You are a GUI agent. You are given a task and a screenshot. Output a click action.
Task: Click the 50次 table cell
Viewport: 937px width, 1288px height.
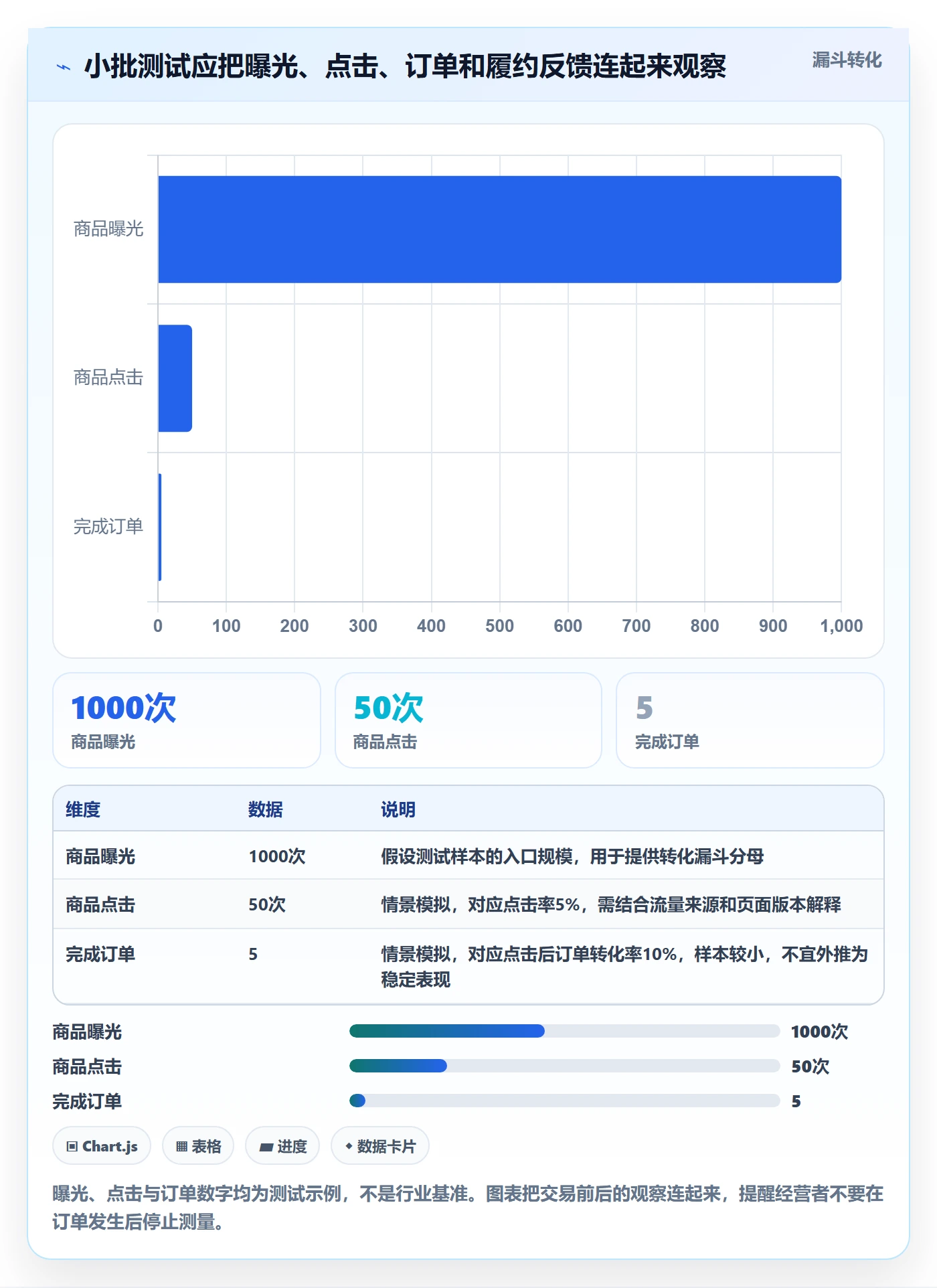pos(267,904)
